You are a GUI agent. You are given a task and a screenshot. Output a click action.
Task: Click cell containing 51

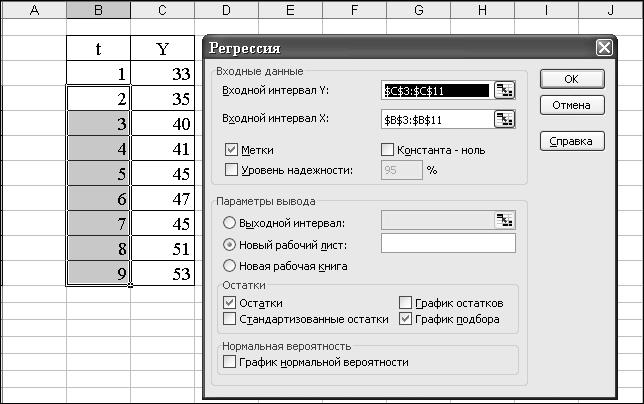[163, 249]
